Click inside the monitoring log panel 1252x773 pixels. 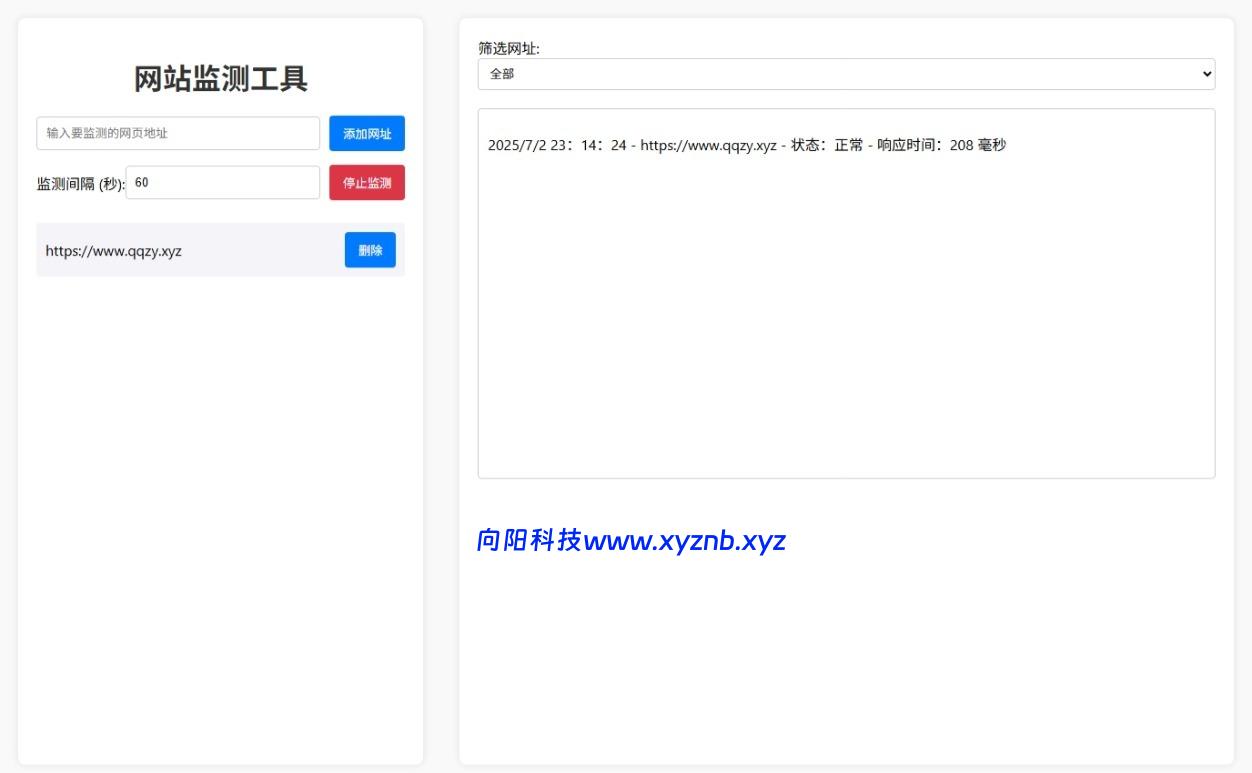tap(846, 300)
